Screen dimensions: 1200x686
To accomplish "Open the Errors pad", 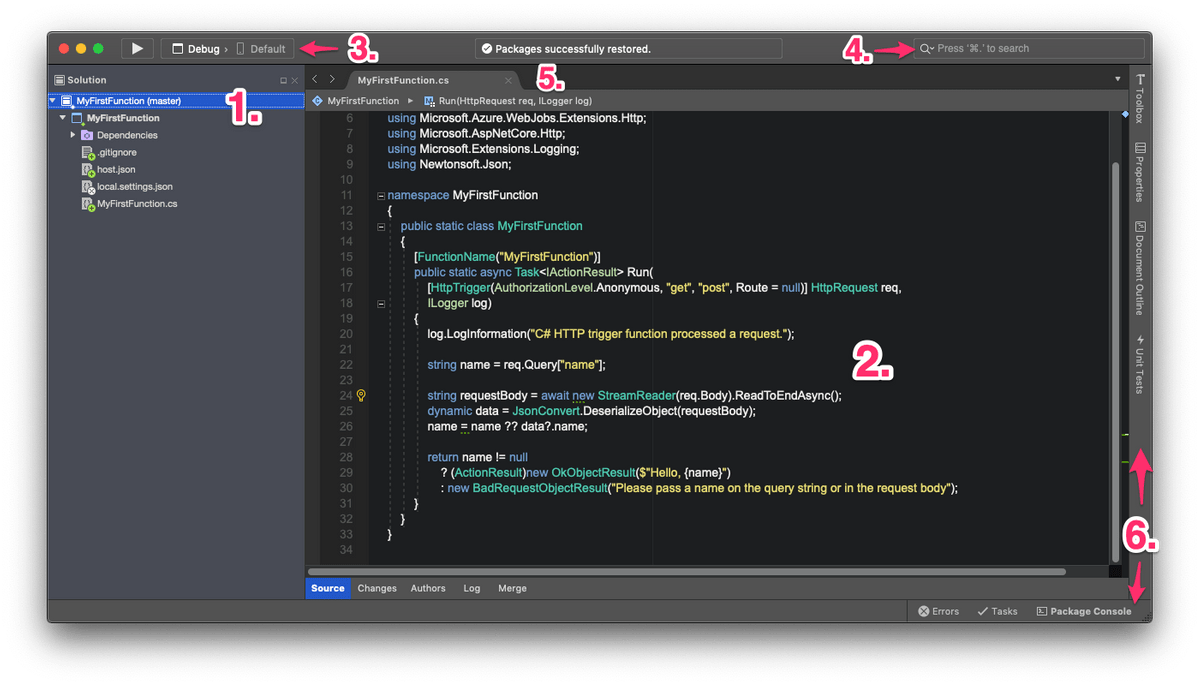I will 938,611.
